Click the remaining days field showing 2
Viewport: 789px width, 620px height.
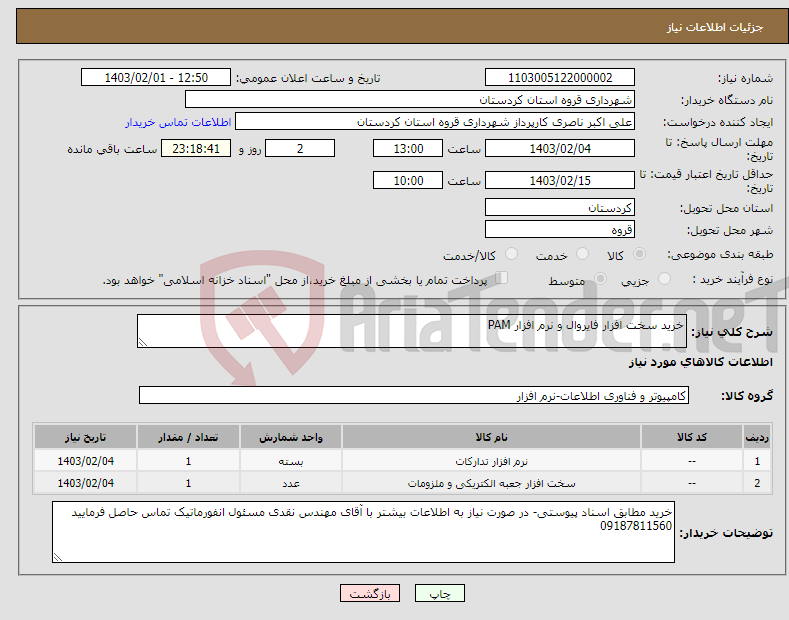point(300,148)
